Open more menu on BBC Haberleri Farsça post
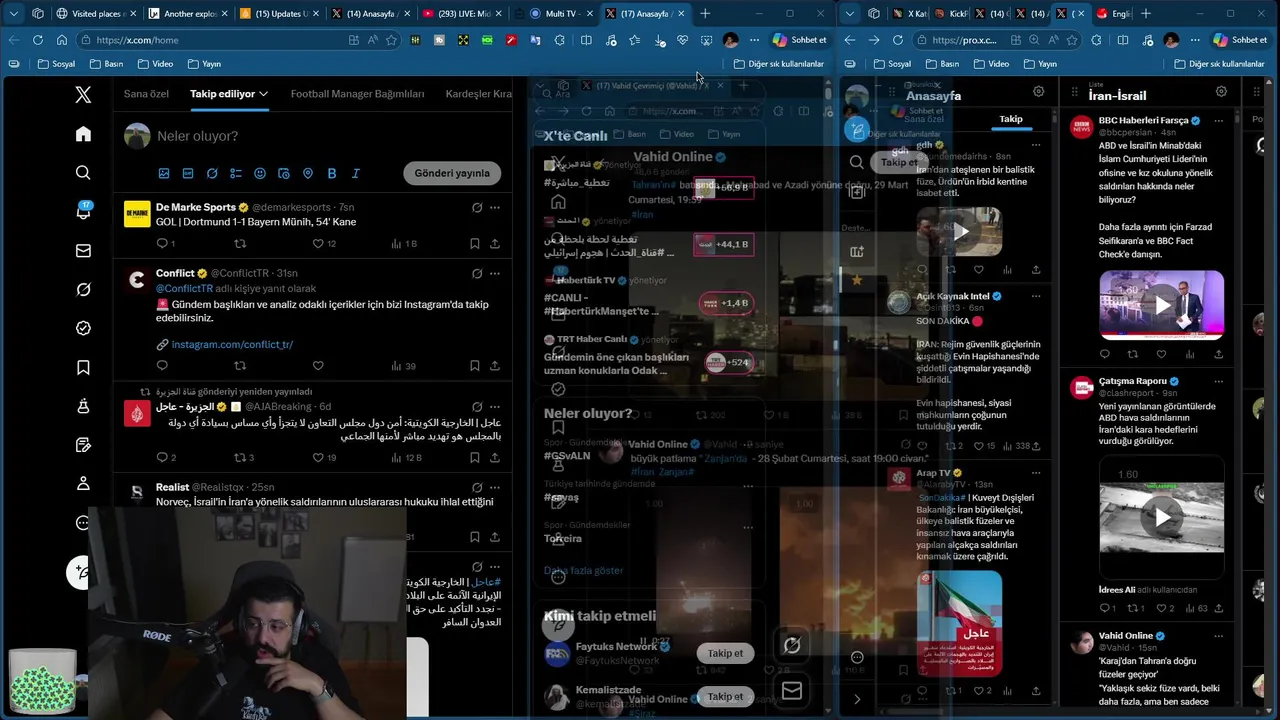Viewport: 1280px width, 720px height. point(1218,120)
